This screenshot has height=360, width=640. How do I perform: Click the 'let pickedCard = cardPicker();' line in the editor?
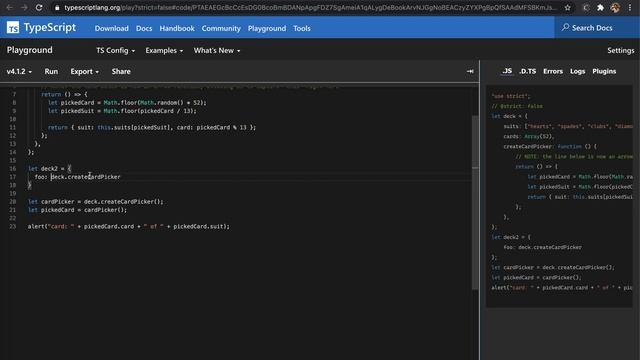point(77,210)
